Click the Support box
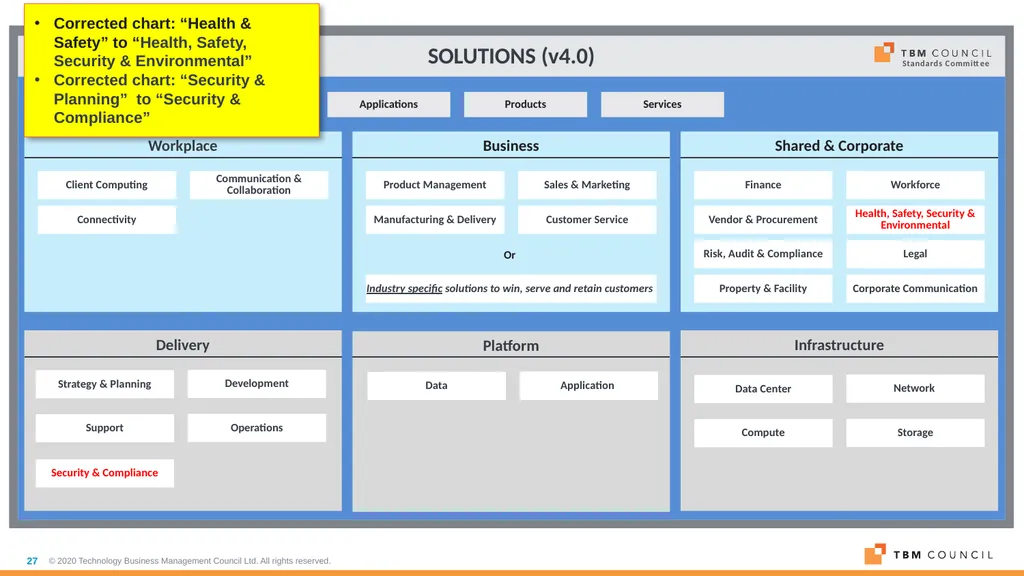Viewport: 1024px width, 576px height. (x=104, y=428)
